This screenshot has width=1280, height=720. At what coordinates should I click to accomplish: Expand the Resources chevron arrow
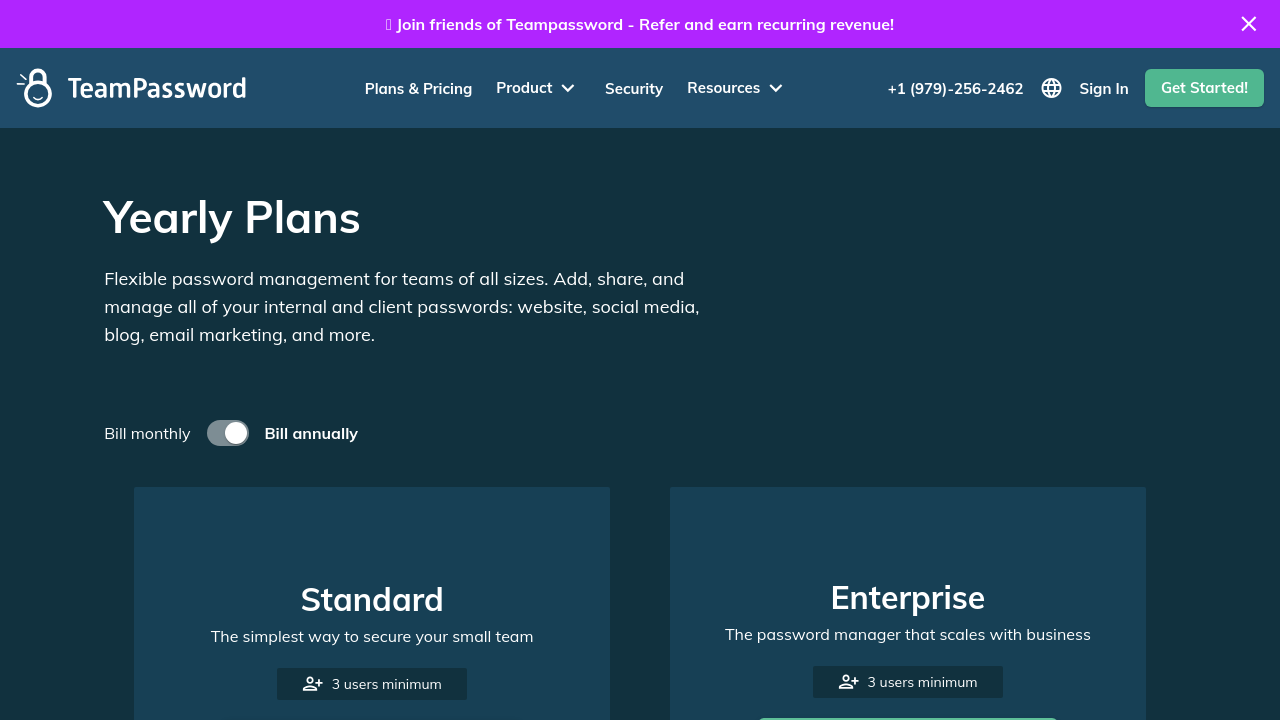tap(776, 88)
